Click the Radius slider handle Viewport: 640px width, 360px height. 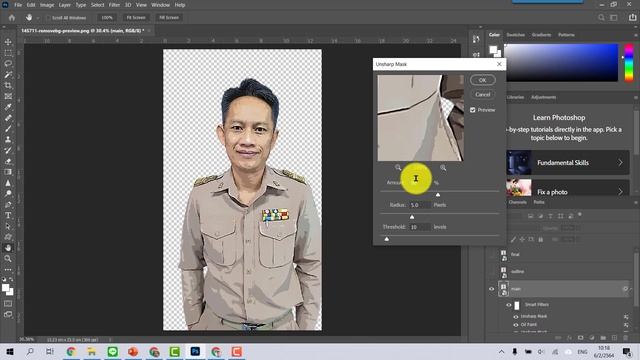click(x=412, y=217)
